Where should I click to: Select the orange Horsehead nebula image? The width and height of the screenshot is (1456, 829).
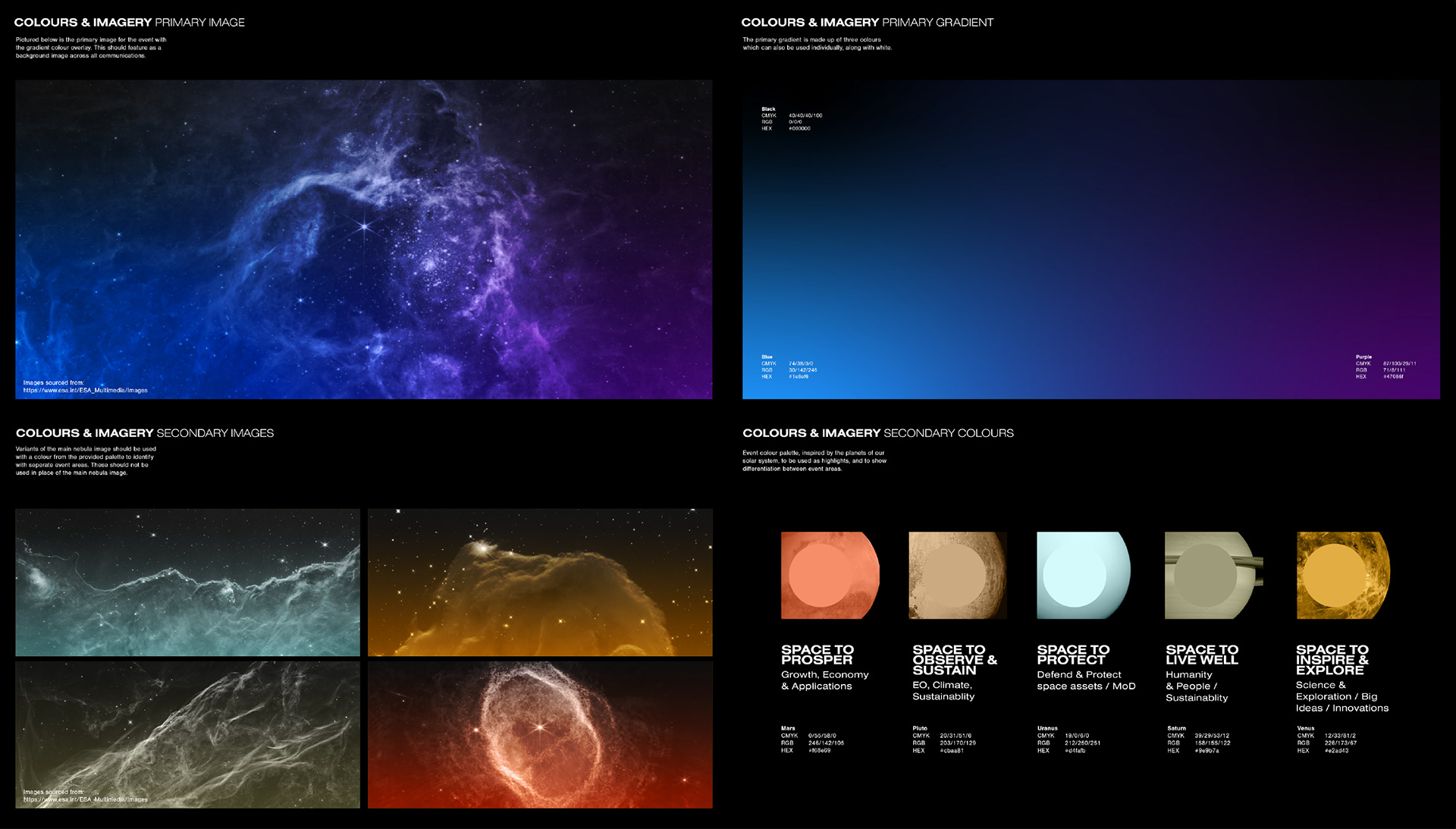(x=540, y=582)
